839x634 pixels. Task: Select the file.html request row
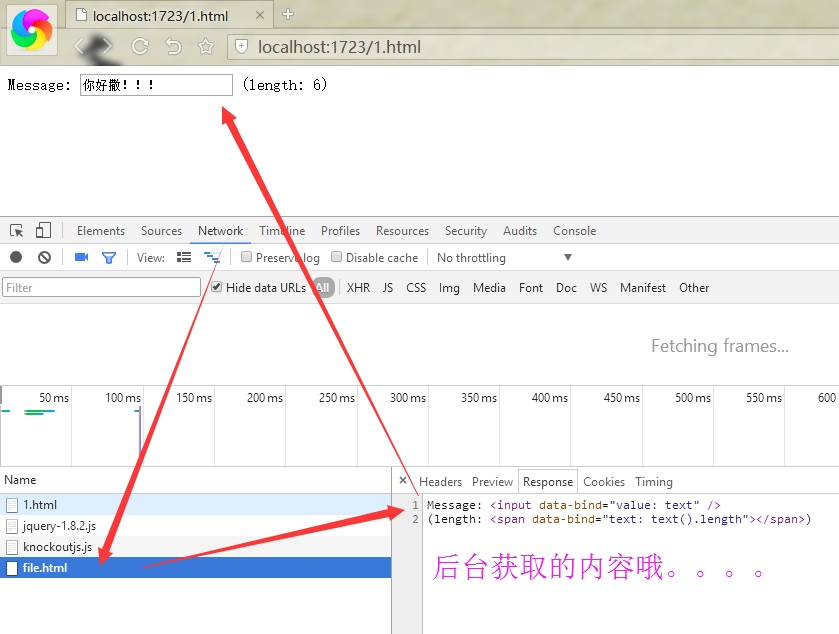[195, 568]
